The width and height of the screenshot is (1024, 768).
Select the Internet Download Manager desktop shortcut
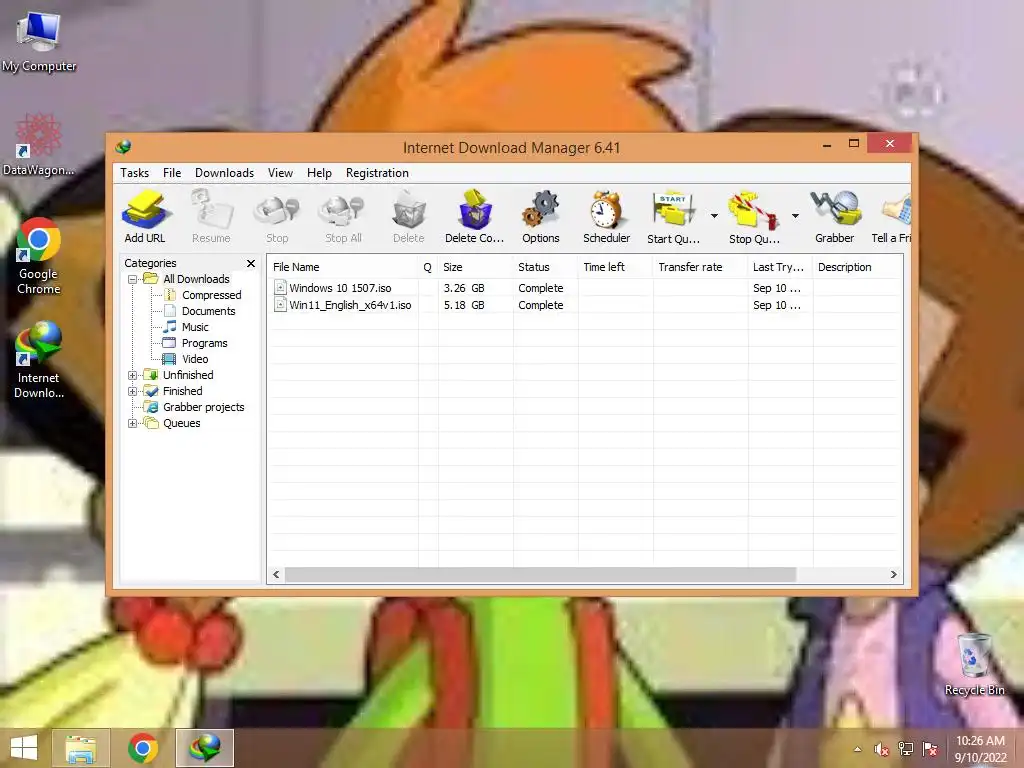(x=39, y=360)
